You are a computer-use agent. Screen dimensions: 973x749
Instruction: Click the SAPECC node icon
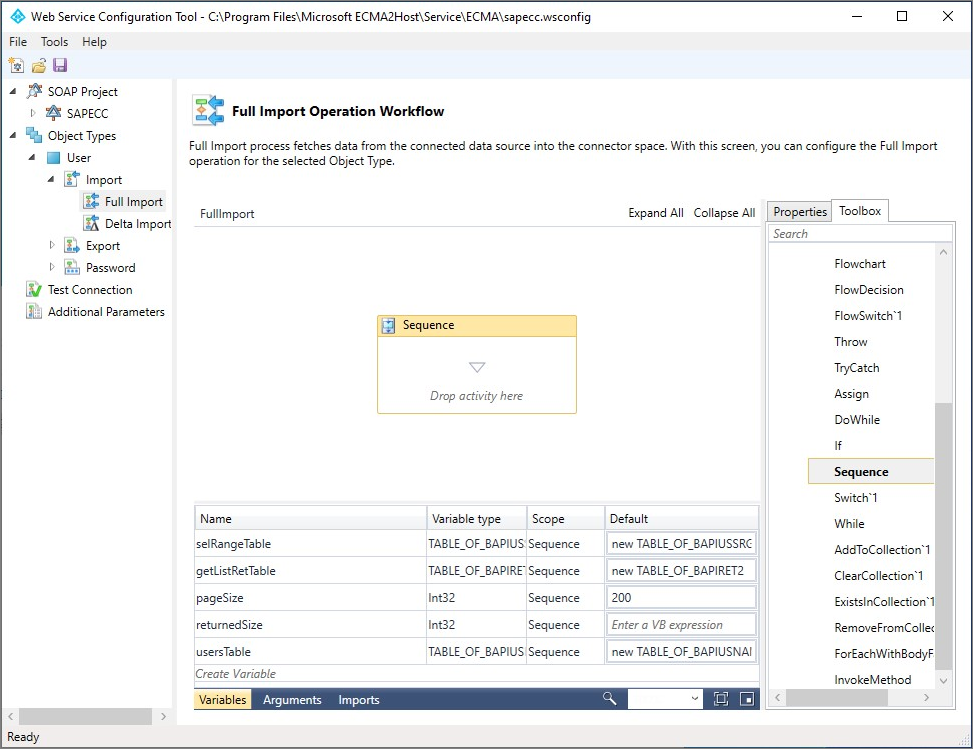click(x=54, y=113)
